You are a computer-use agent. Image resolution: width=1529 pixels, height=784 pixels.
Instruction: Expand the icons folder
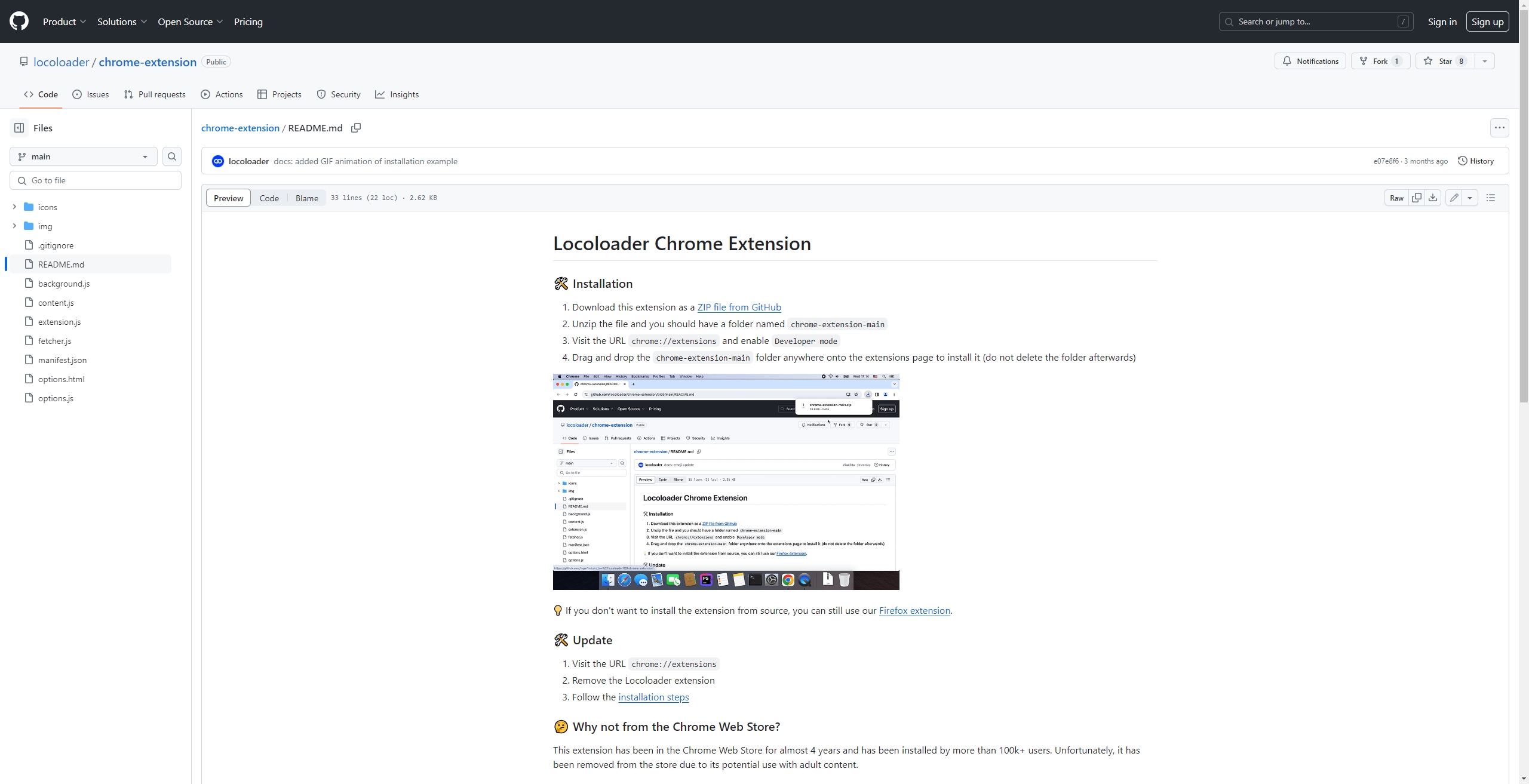coord(14,207)
